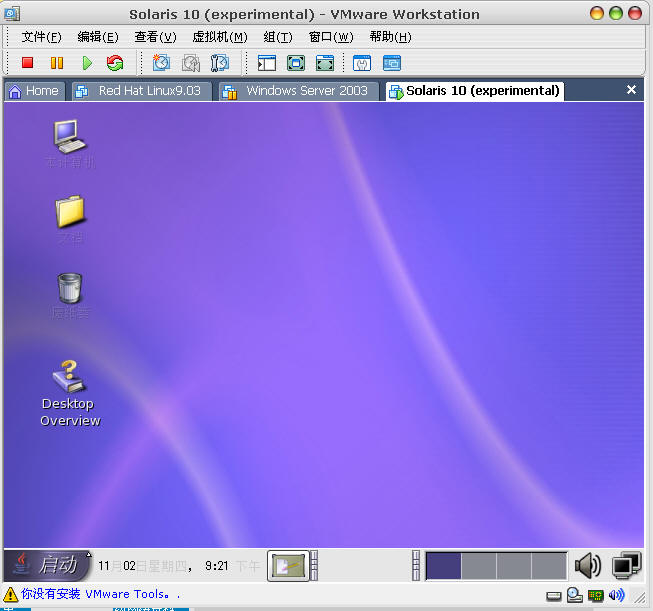This screenshot has height=611, width=653.
Task: Close the current VM tab with X
Action: (631, 90)
